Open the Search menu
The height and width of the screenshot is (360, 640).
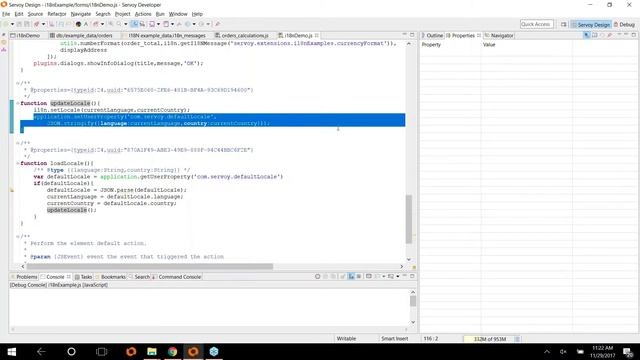click(x=103, y=14)
